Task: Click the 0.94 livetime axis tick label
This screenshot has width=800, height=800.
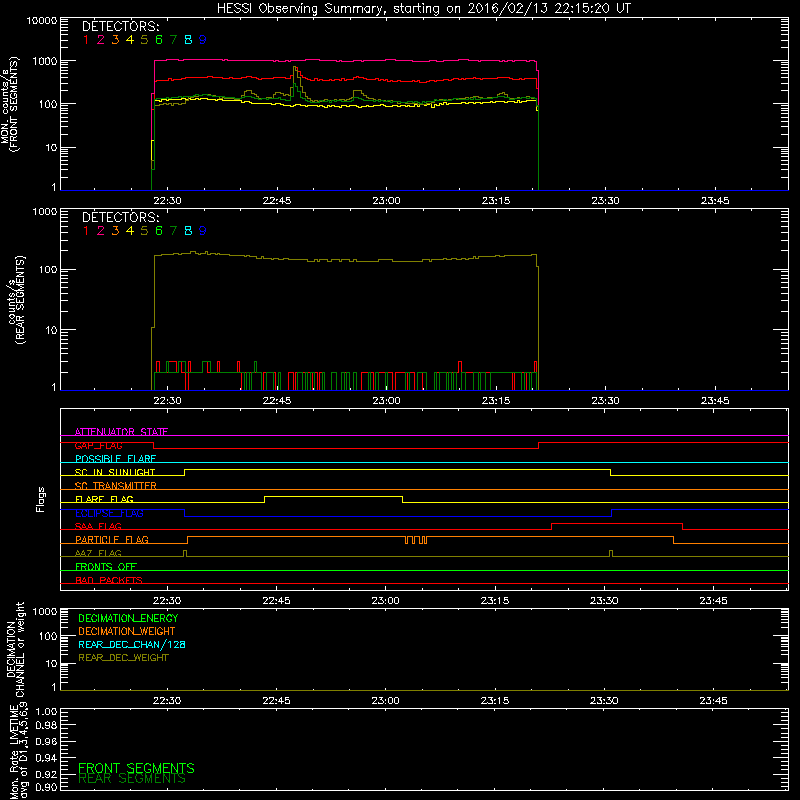Action: [46, 758]
